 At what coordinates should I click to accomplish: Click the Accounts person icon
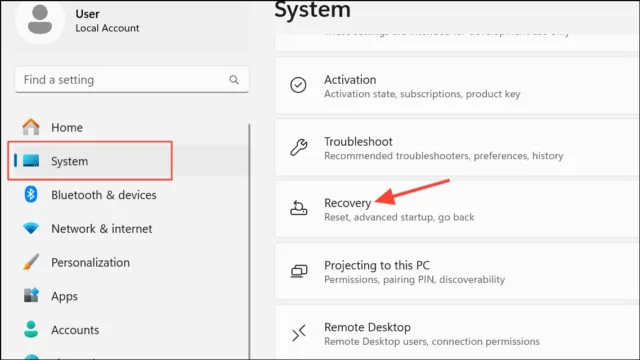click(31, 329)
